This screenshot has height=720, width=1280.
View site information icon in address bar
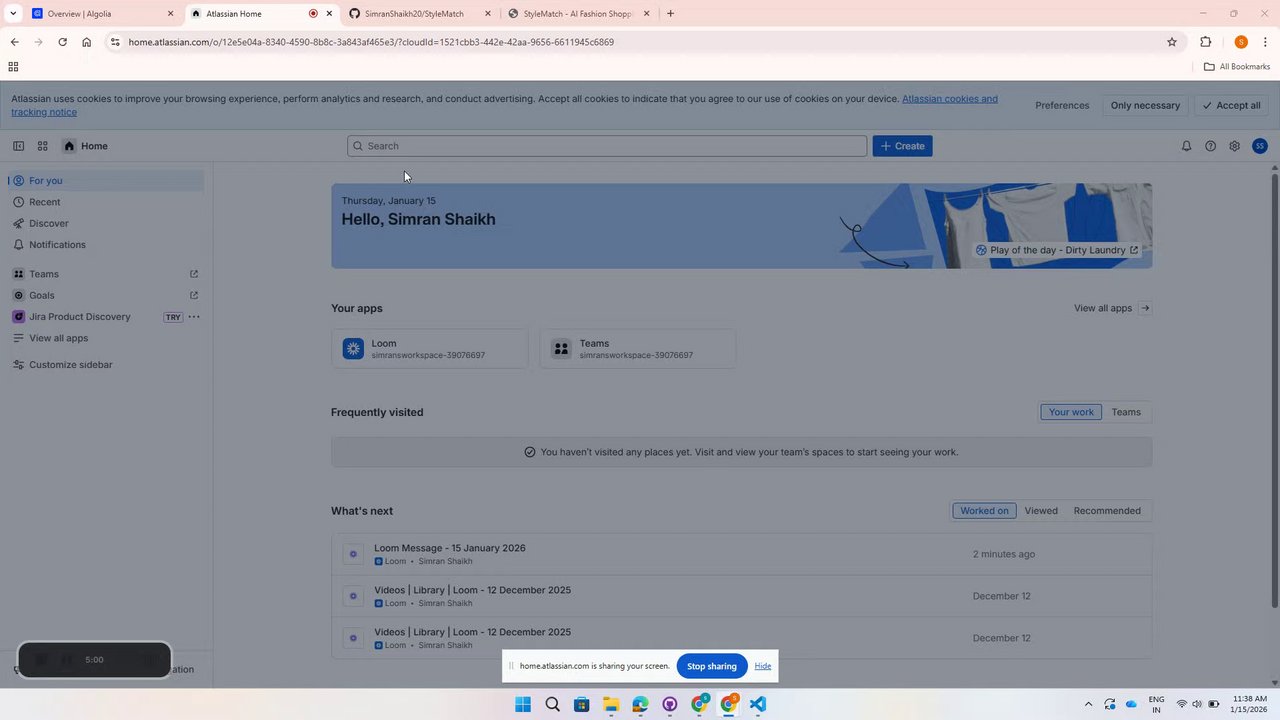(115, 42)
